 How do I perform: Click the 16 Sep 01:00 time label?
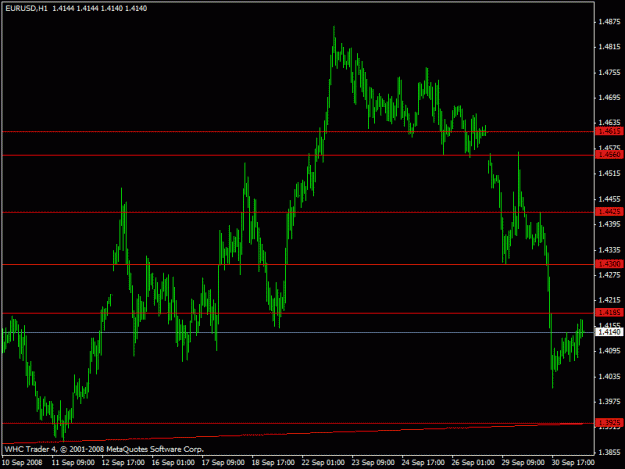173,463
